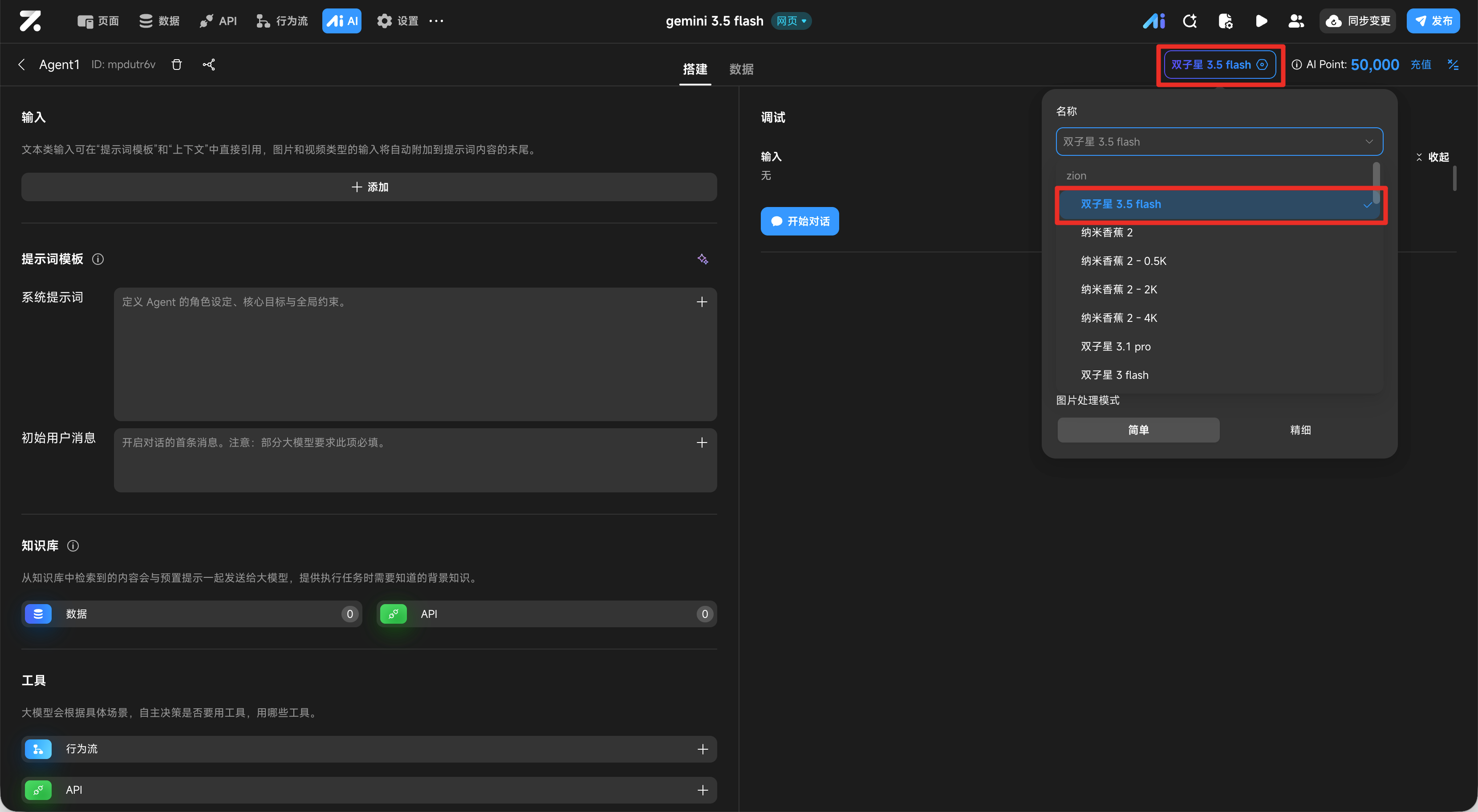Viewport: 1478px width, 812px height.
Task: Click plus icon in the 初始用户消息 box
Action: click(x=702, y=443)
